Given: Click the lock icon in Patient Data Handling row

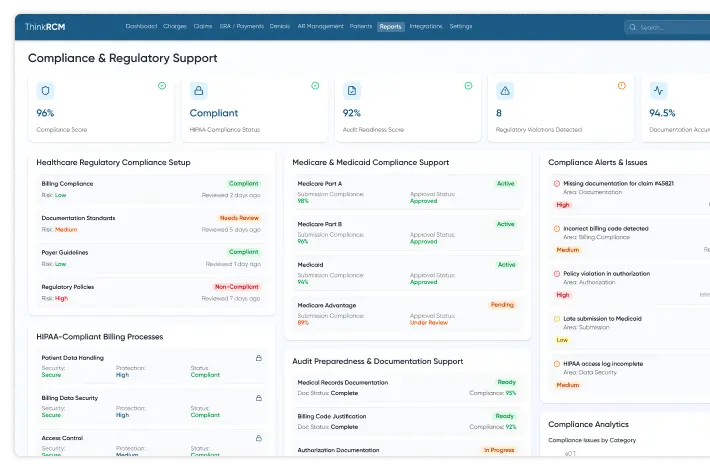Looking at the screenshot, I should 259,358.
